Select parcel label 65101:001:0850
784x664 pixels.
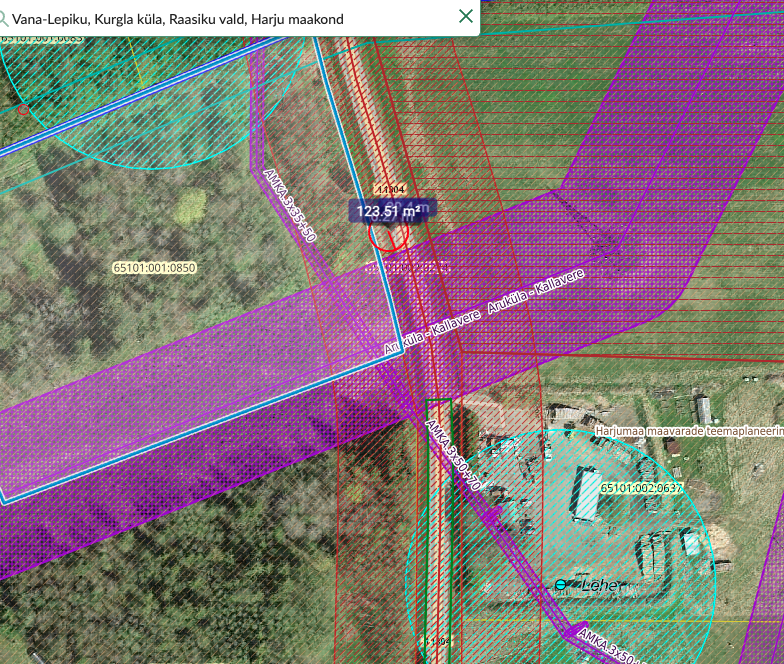click(x=154, y=268)
